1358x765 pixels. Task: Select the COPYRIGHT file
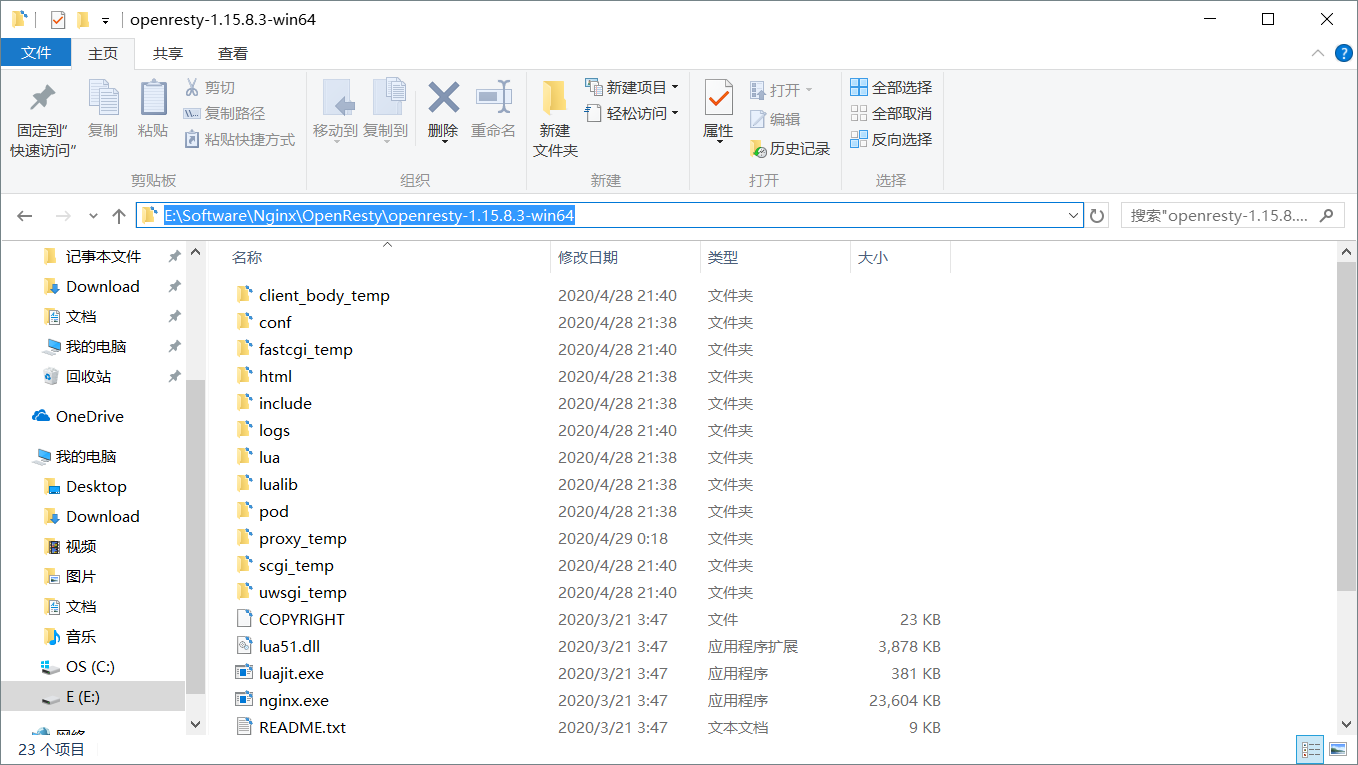point(301,619)
